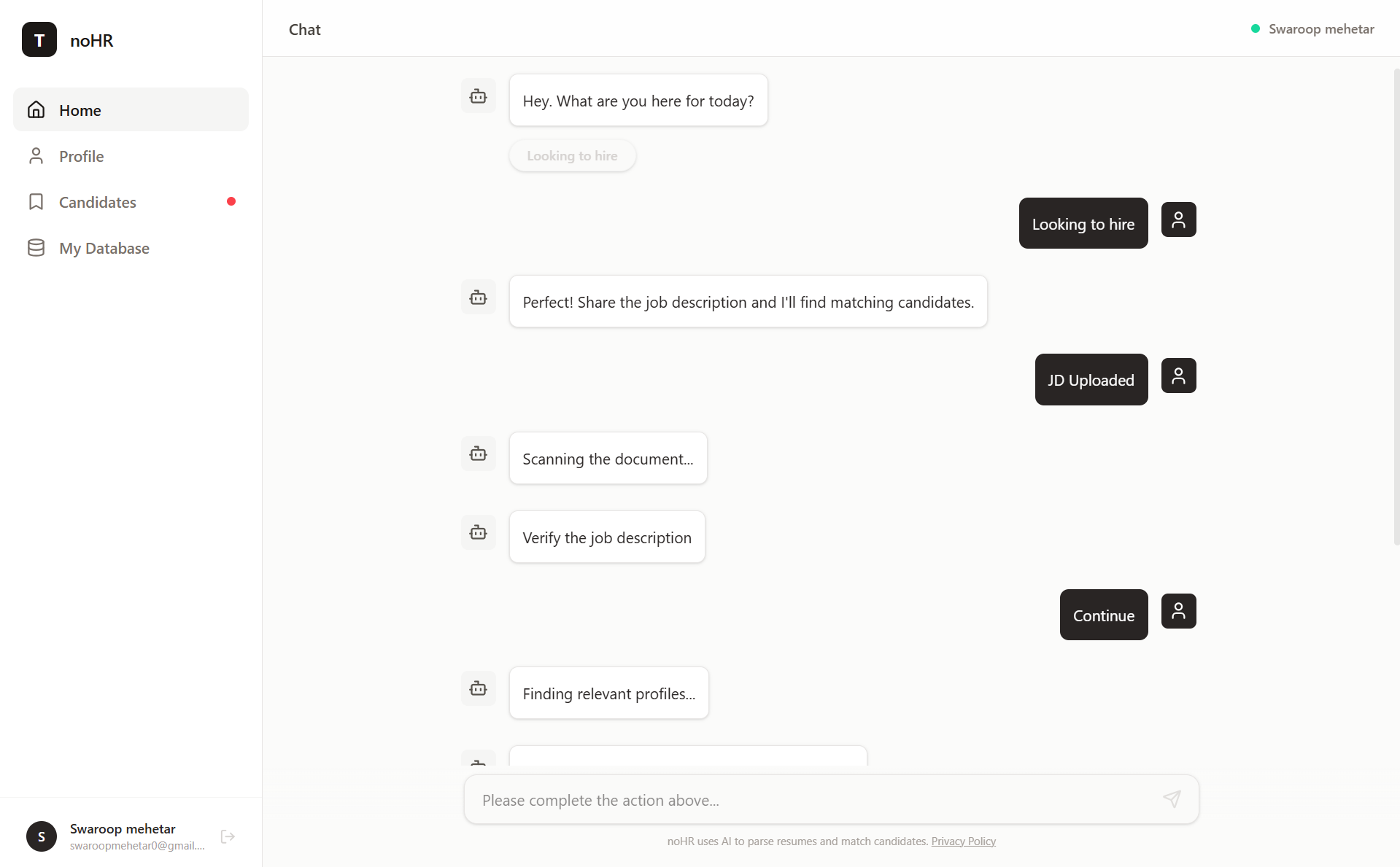Click the noHR logo icon
The height and width of the screenshot is (867, 1400).
(x=39, y=39)
